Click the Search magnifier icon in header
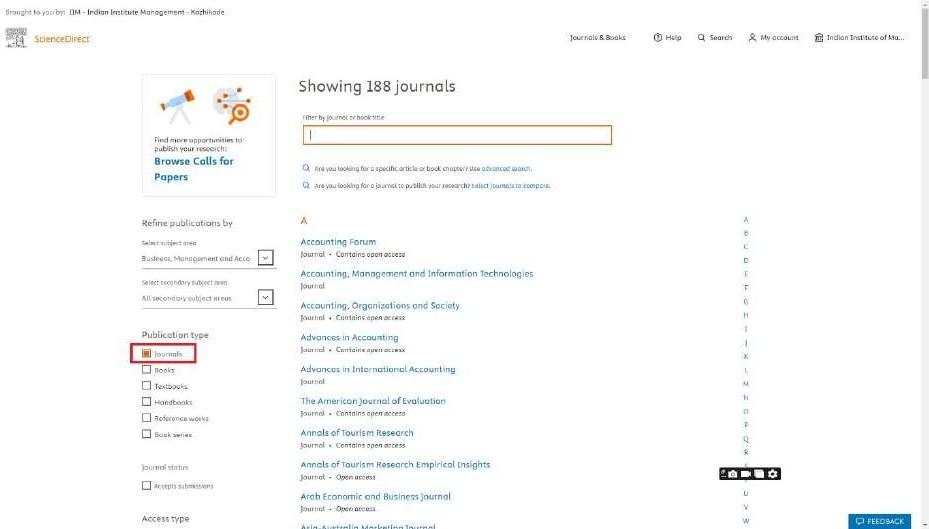Viewport: 929px width, 529px height. tap(702, 38)
